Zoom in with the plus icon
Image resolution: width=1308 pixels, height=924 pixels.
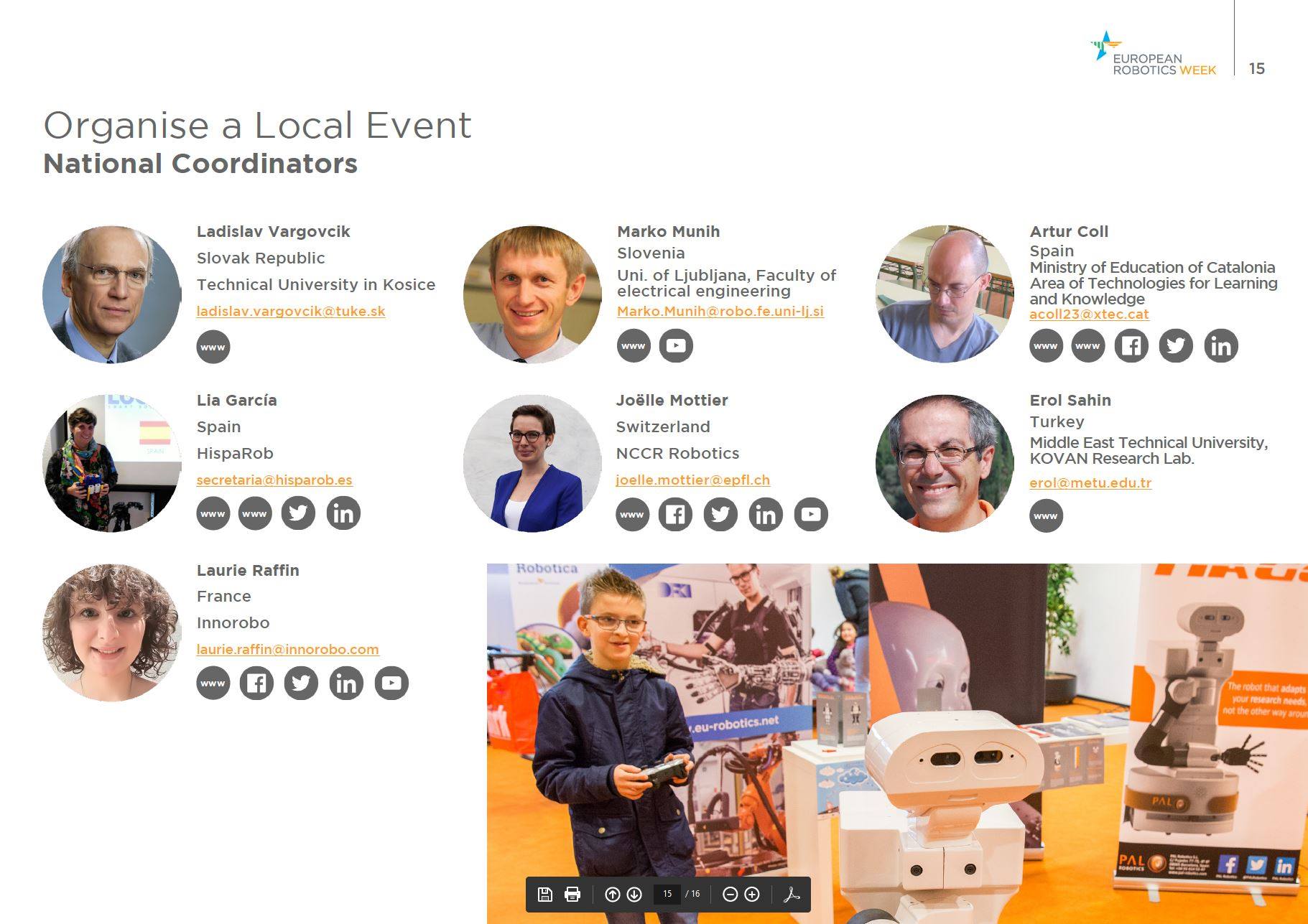[752, 894]
